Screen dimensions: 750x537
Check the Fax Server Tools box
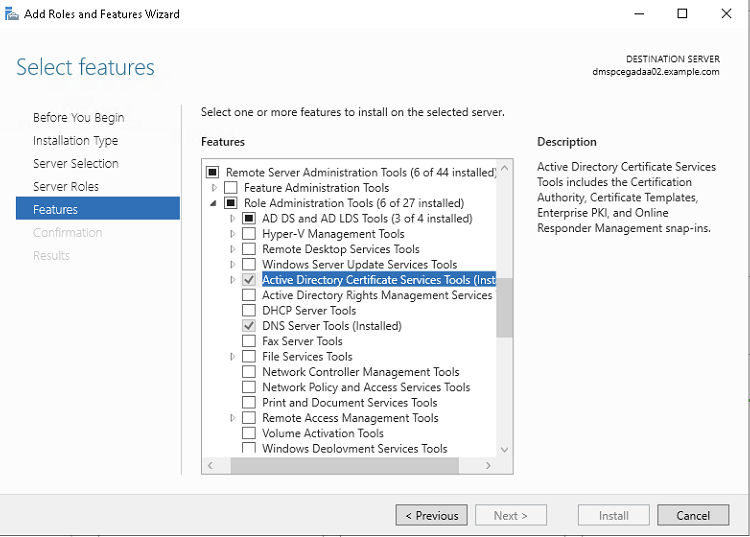(x=249, y=341)
